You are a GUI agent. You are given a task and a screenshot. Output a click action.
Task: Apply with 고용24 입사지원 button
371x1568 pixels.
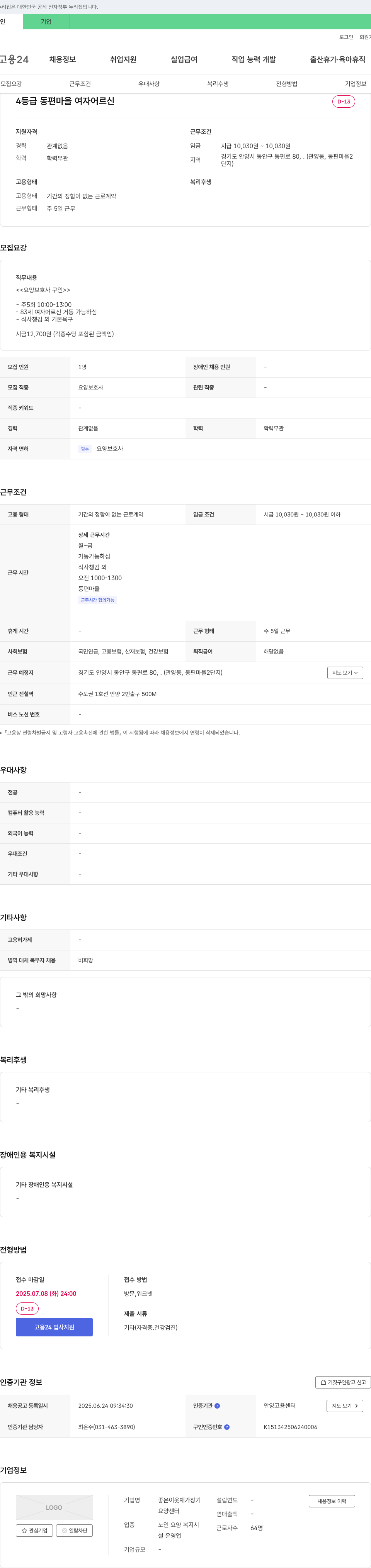point(54,1327)
